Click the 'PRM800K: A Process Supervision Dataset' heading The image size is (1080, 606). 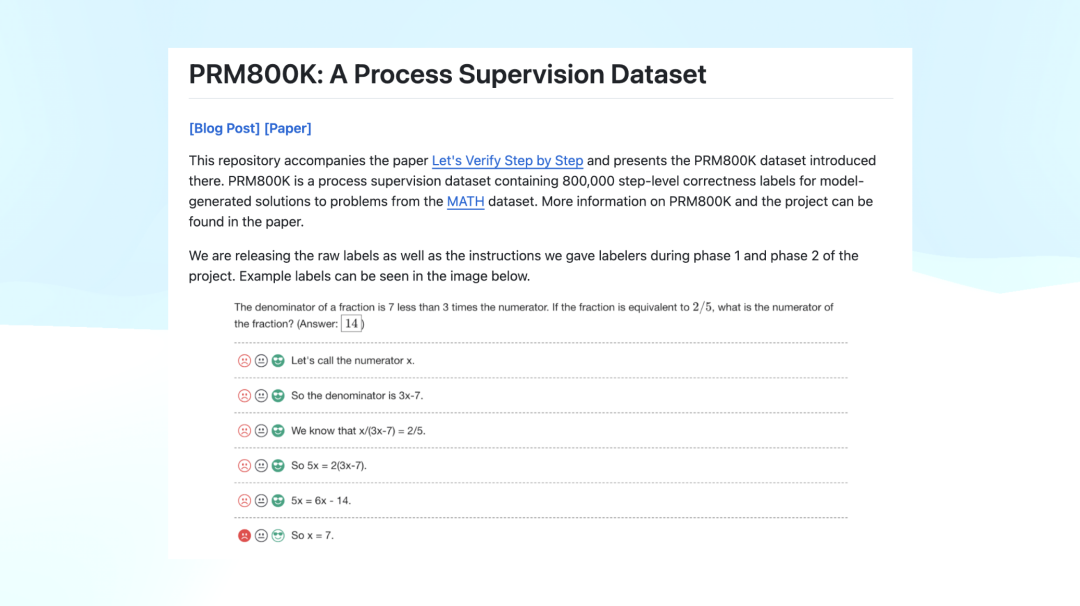447,74
